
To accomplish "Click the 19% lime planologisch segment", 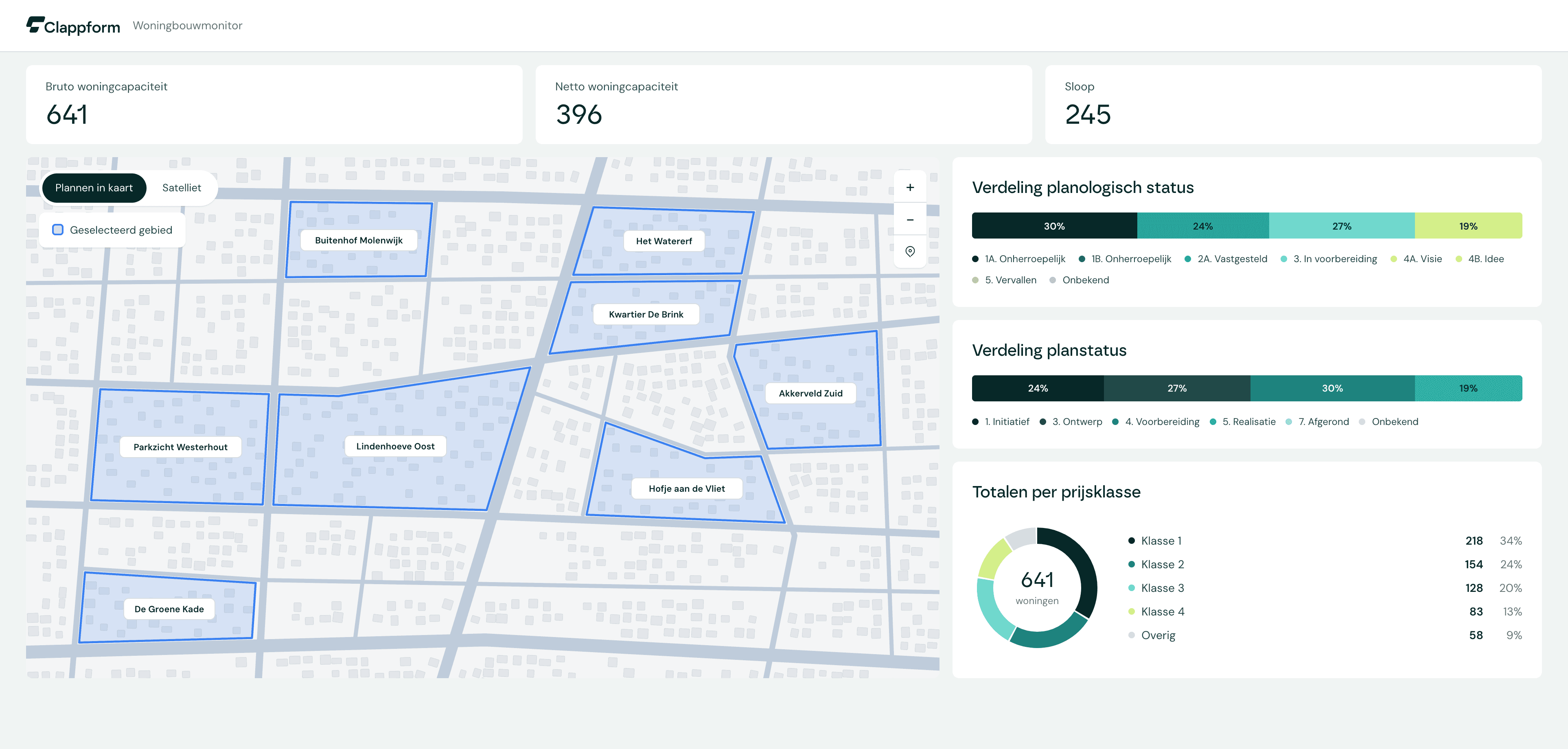I will pyautogui.click(x=1468, y=226).
